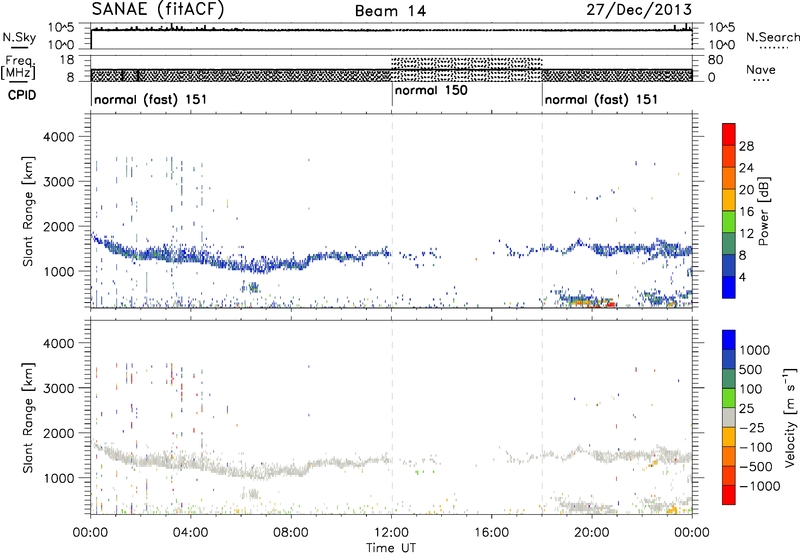The image size is (800, 554).
Task: Click the 'Time UT' axis title
Action: (x=391, y=548)
